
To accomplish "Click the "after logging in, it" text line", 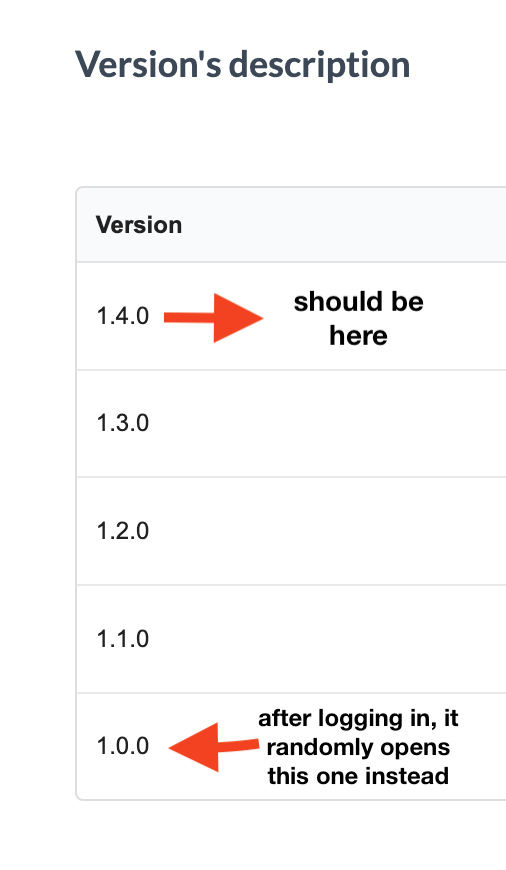I will click(x=358, y=719).
